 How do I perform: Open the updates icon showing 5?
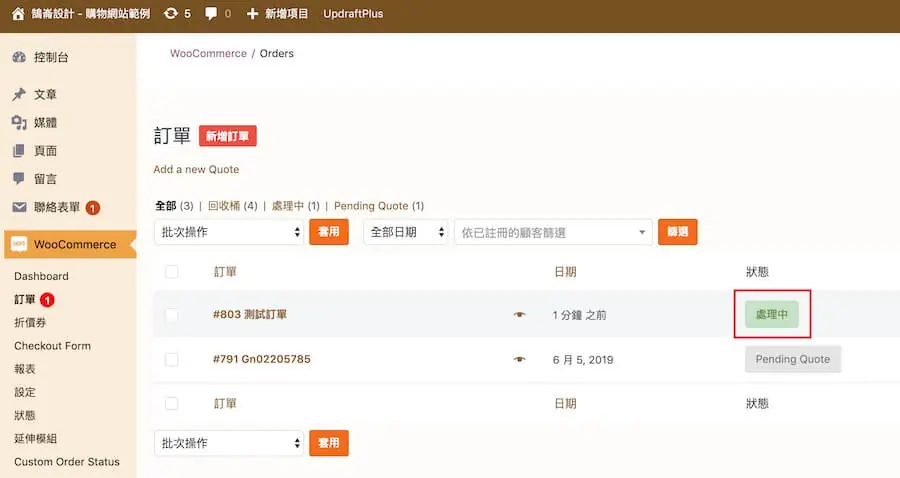(x=170, y=13)
